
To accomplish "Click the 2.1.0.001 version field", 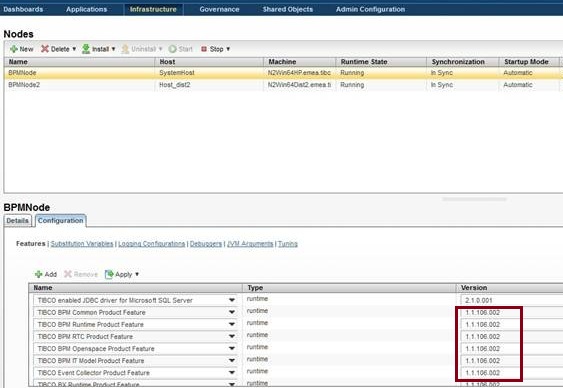I will [x=512, y=300].
